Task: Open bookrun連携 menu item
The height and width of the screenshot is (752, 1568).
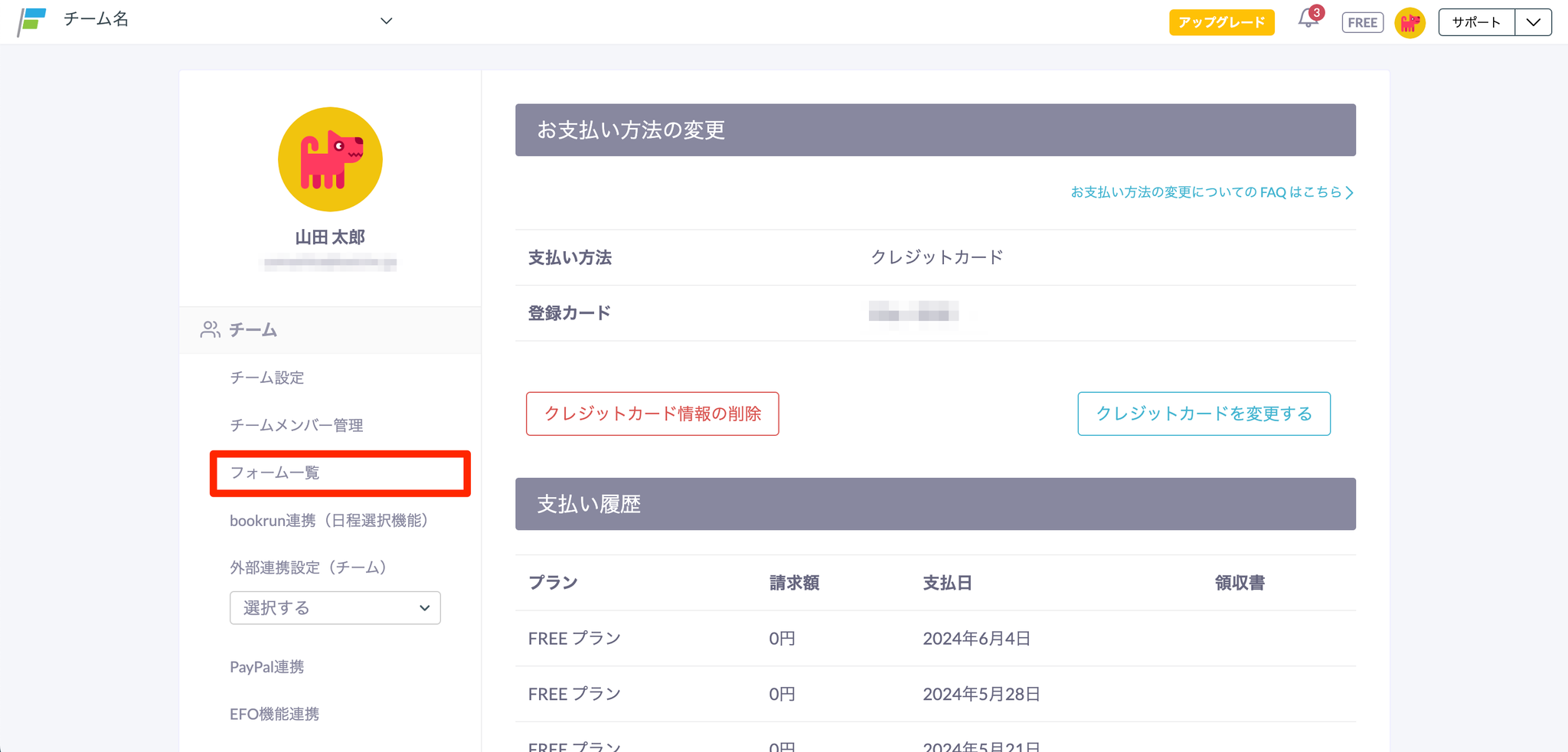Action: click(x=329, y=521)
